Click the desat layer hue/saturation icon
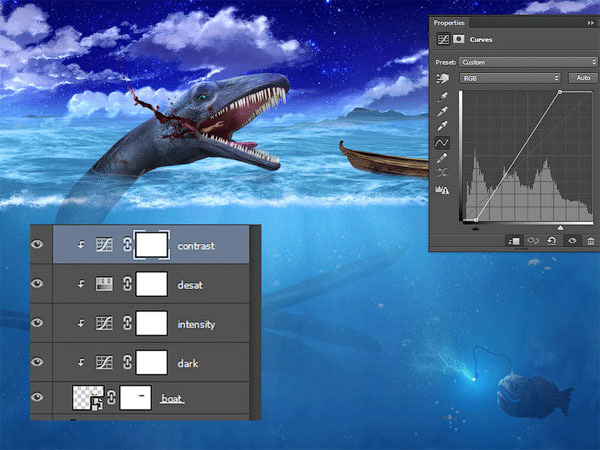Screen dimensions: 600x450 pos(104,284)
